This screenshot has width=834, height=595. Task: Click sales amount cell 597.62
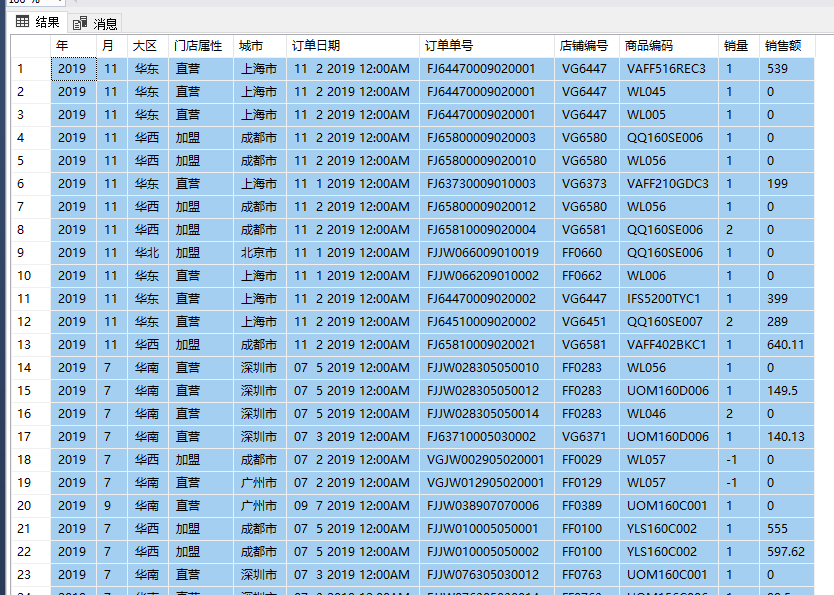(785, 552)
